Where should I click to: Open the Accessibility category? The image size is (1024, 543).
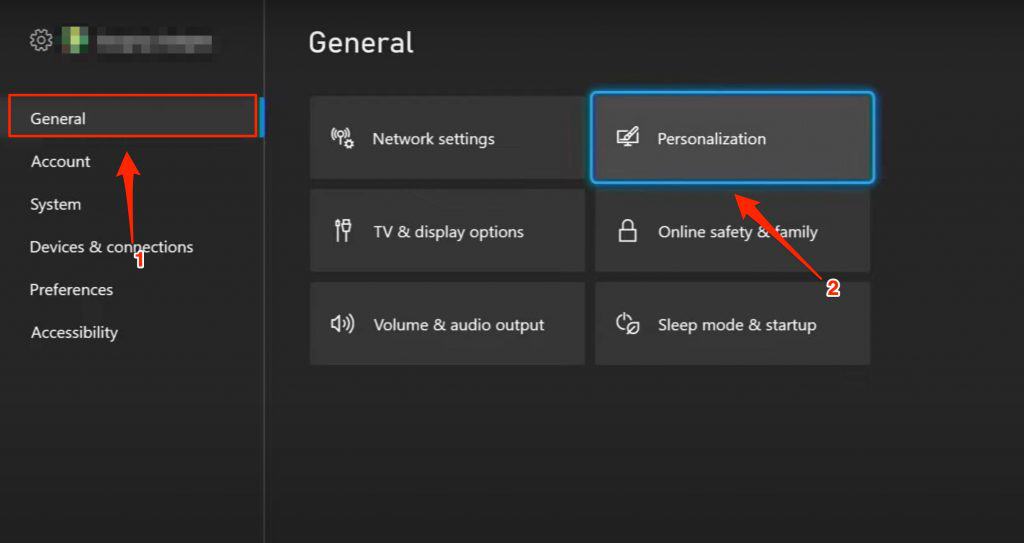tap(74, 332)
